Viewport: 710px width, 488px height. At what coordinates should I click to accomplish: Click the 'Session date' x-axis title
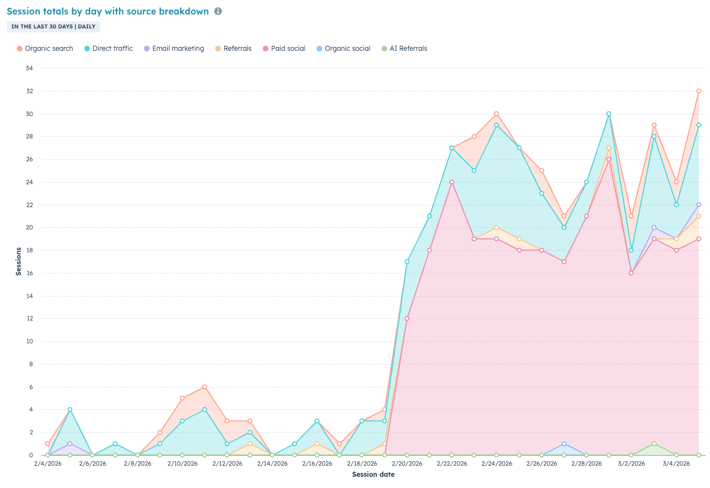click(x=373, y=475)
